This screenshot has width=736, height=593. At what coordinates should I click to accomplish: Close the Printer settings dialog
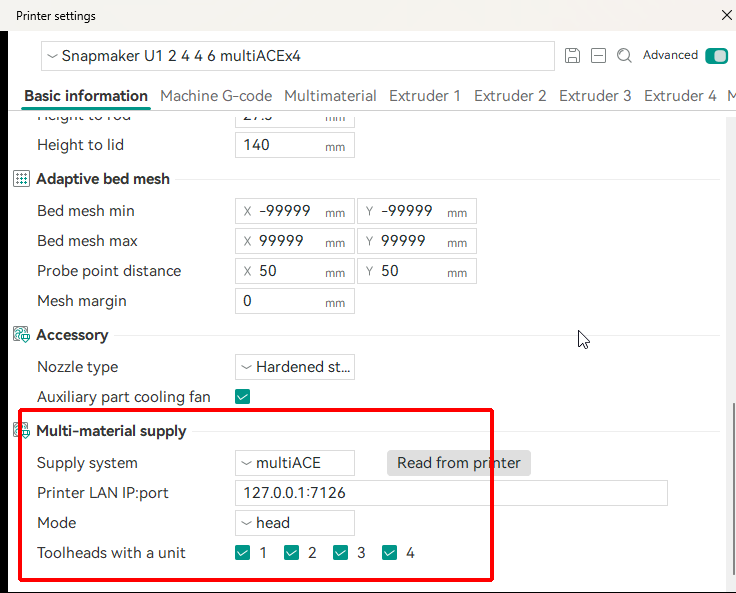(727, 15)
